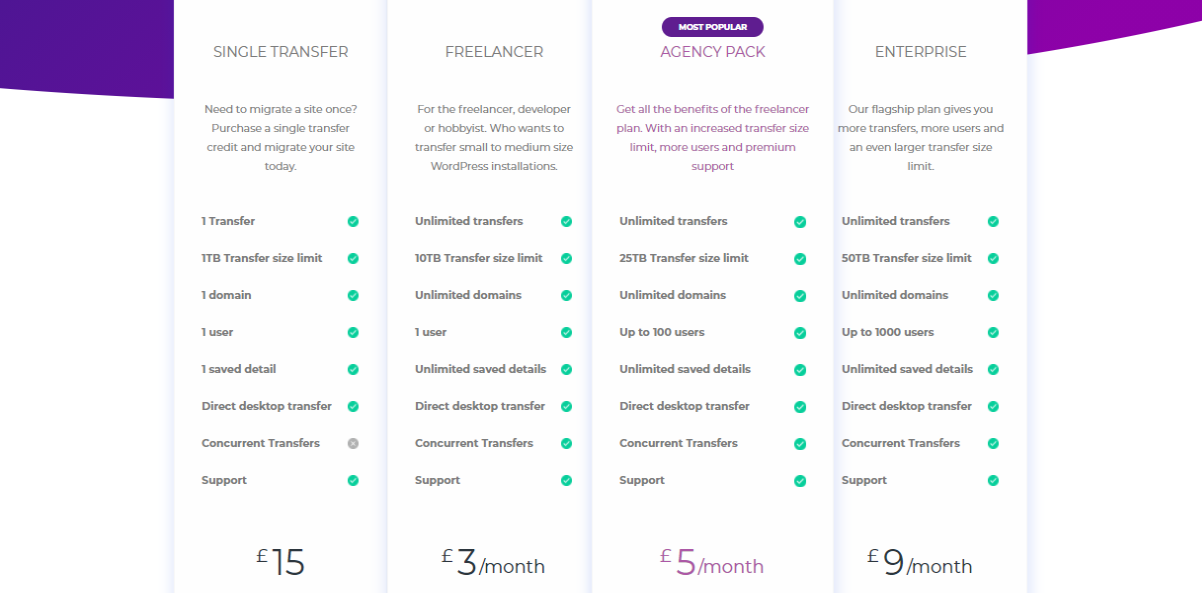This screenshot has width=1202, height=593.
Task: Click the £9/month Enterprise price
Action: point(920,562)
